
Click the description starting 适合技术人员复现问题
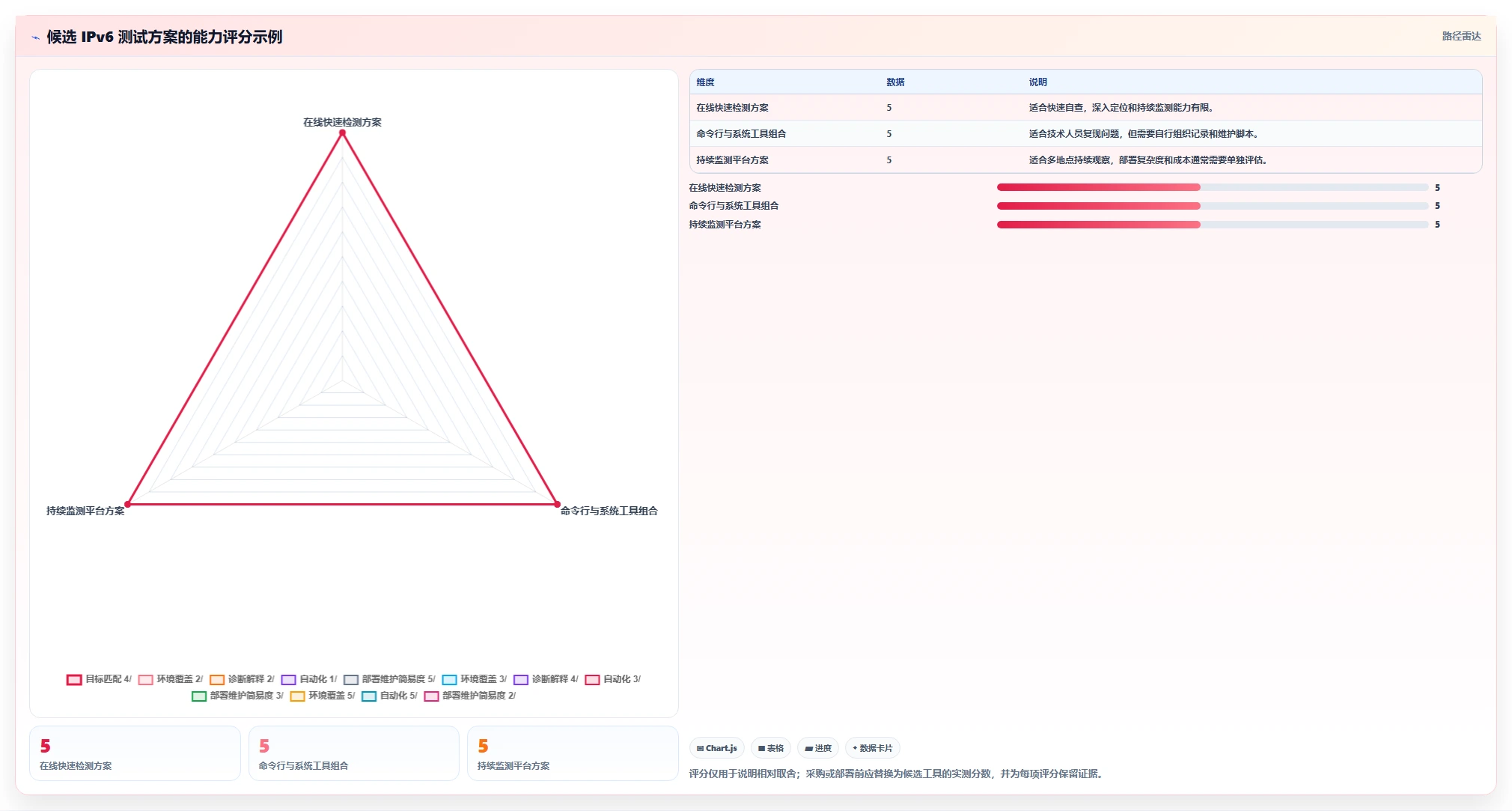pyautogui.click(x=1145, y=134)
